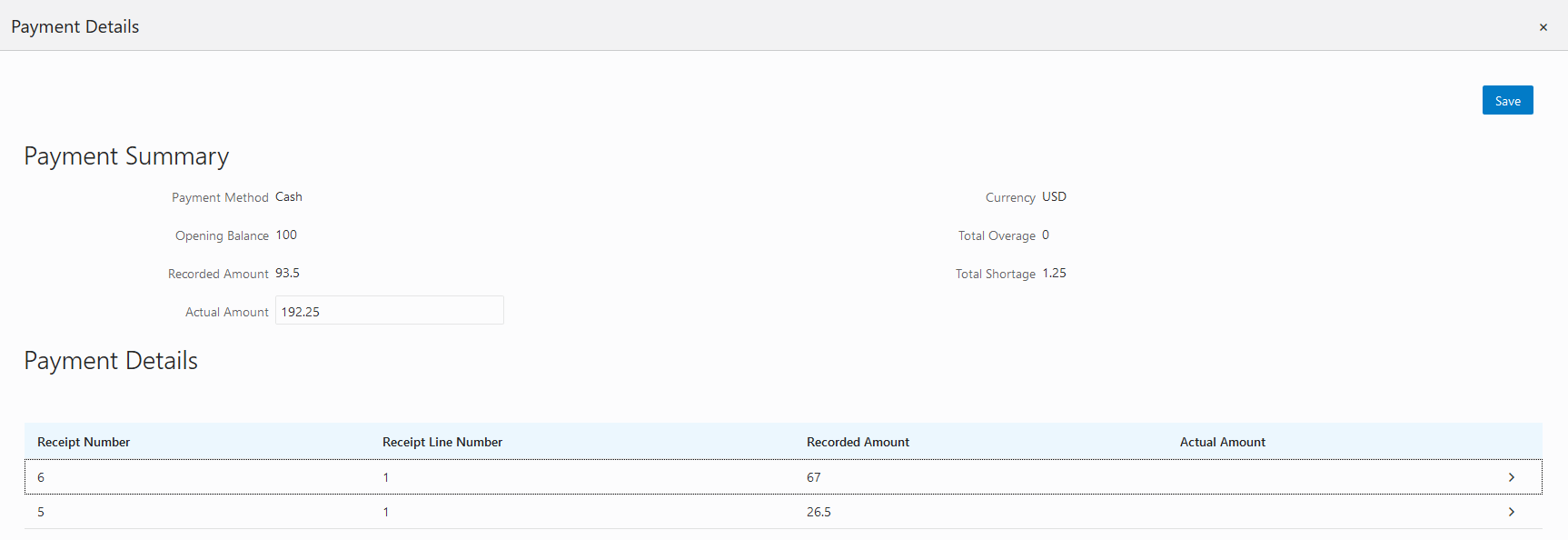Click summary Recorded Amount value 93.5
This screenshot has height=540, width=1568.
[x=287, y=273]
